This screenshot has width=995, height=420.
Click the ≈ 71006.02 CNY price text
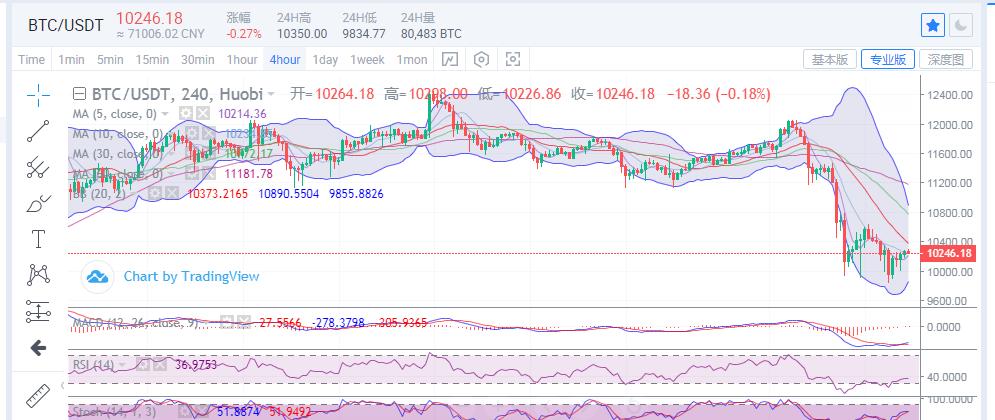click(161, 34)
